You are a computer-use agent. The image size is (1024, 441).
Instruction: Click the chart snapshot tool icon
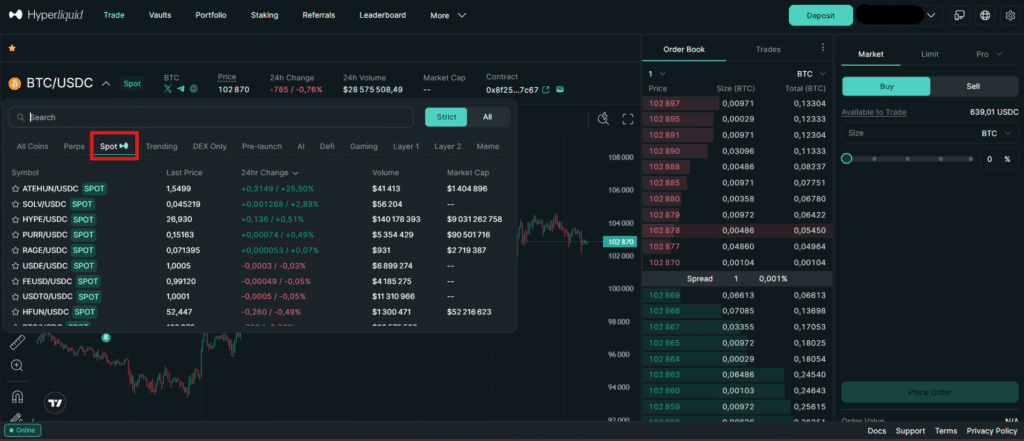click(603, 118)
